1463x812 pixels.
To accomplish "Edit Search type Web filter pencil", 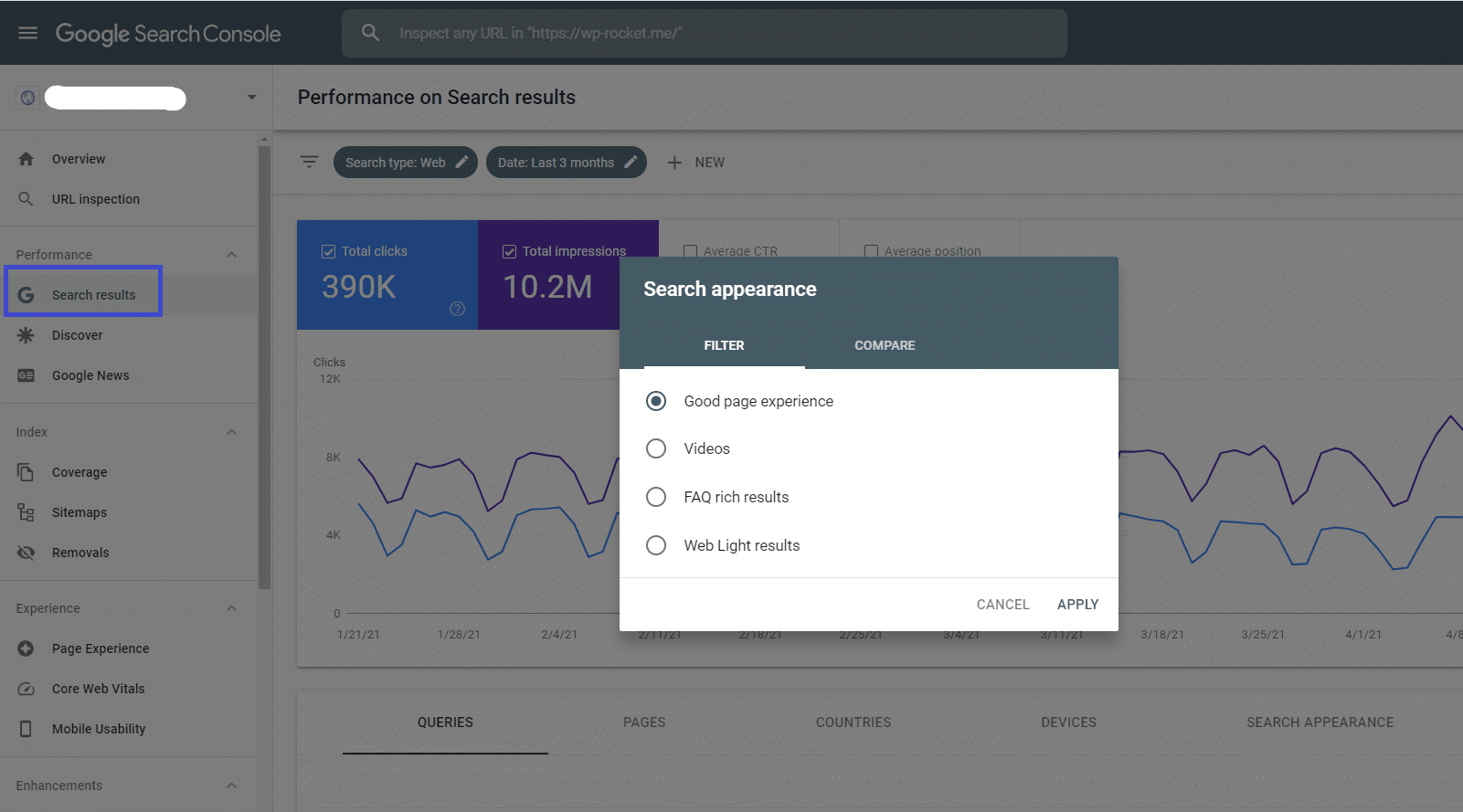I will (x=462, y=163).
